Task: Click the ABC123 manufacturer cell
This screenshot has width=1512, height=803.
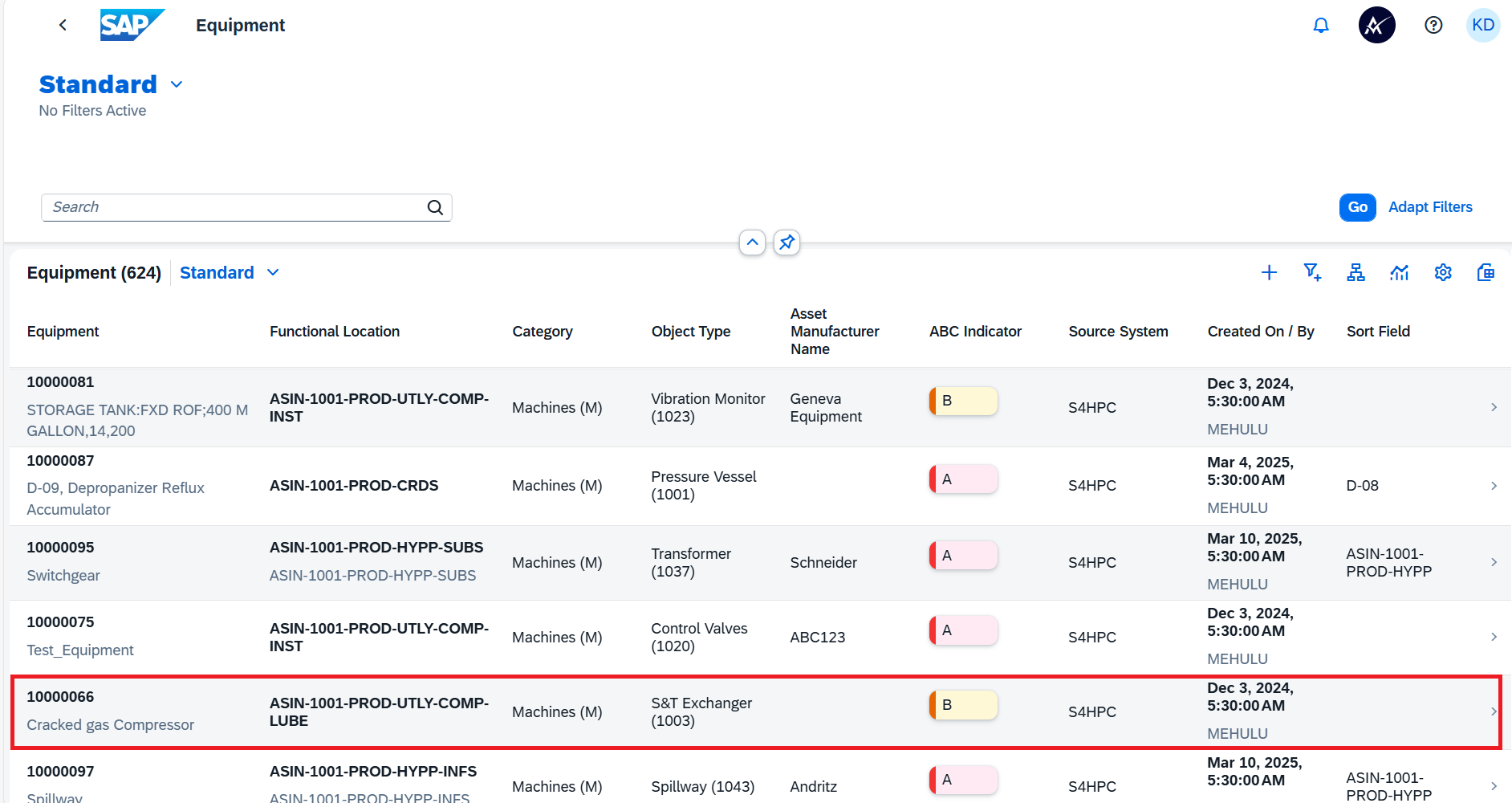Action: (x=817, y=638)
